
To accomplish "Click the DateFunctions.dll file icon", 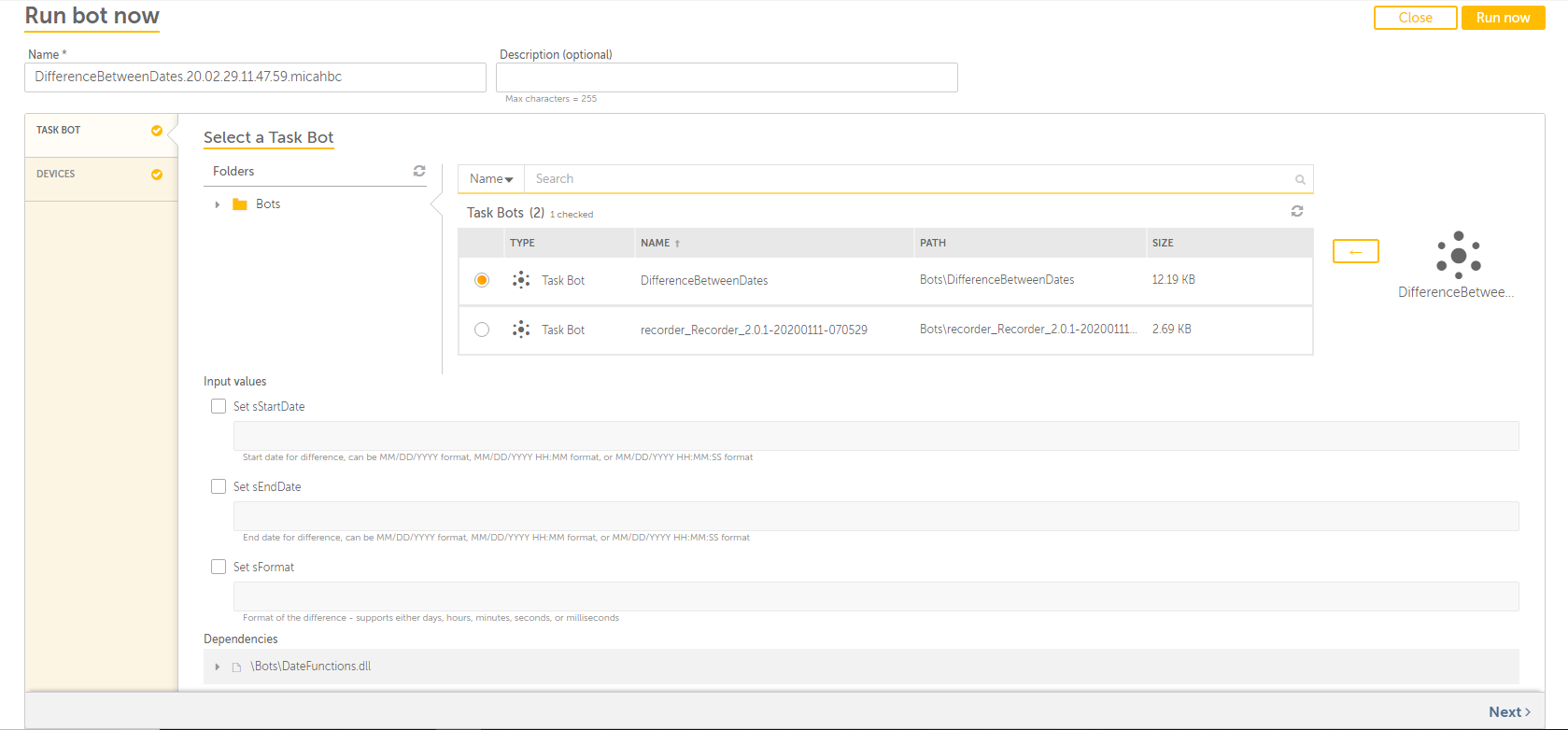I will (237, 667).
